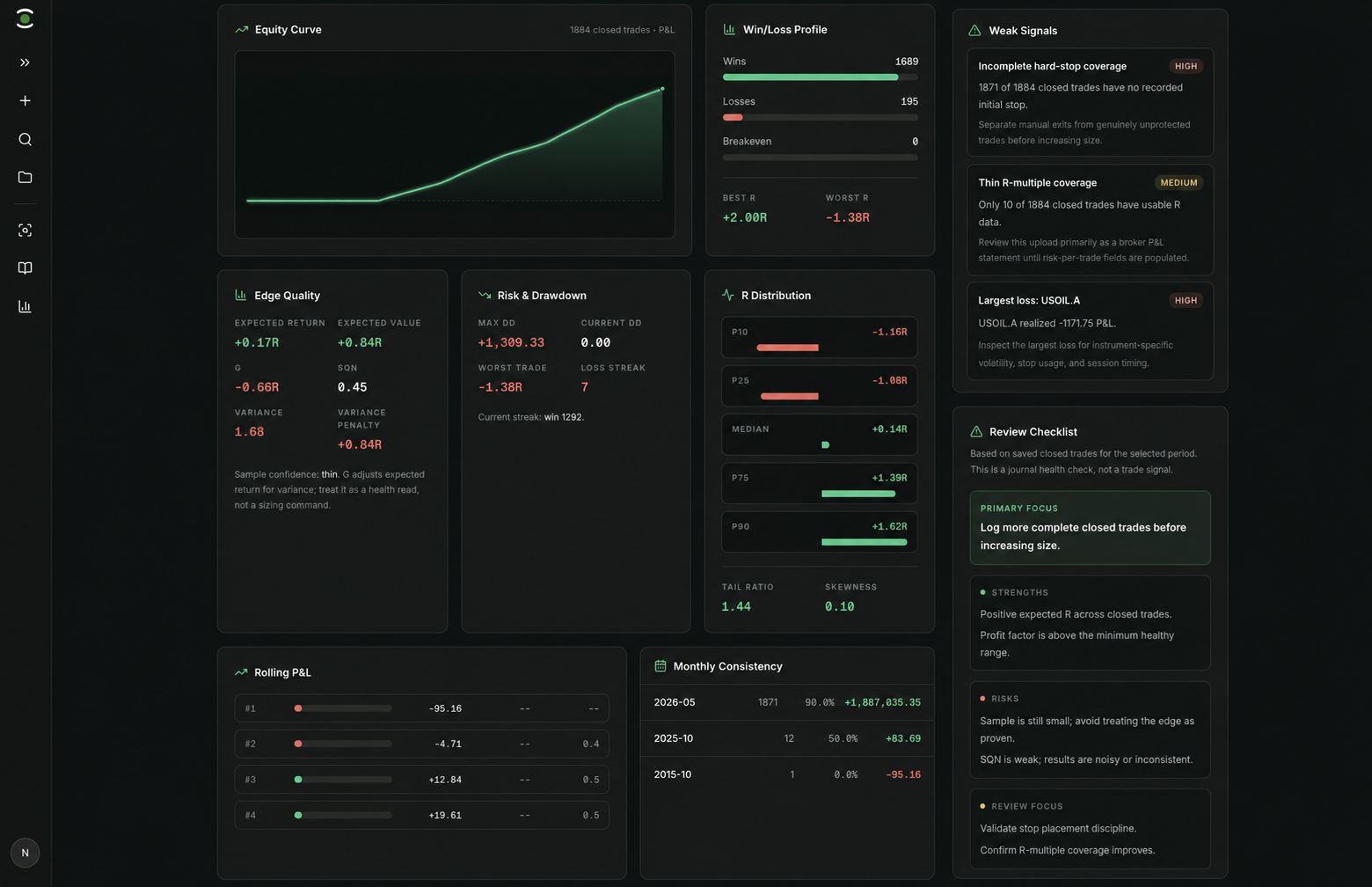Click the Strengths section heading
Viewport: 1372px width, 887px height.
(x=1019, y=593)
